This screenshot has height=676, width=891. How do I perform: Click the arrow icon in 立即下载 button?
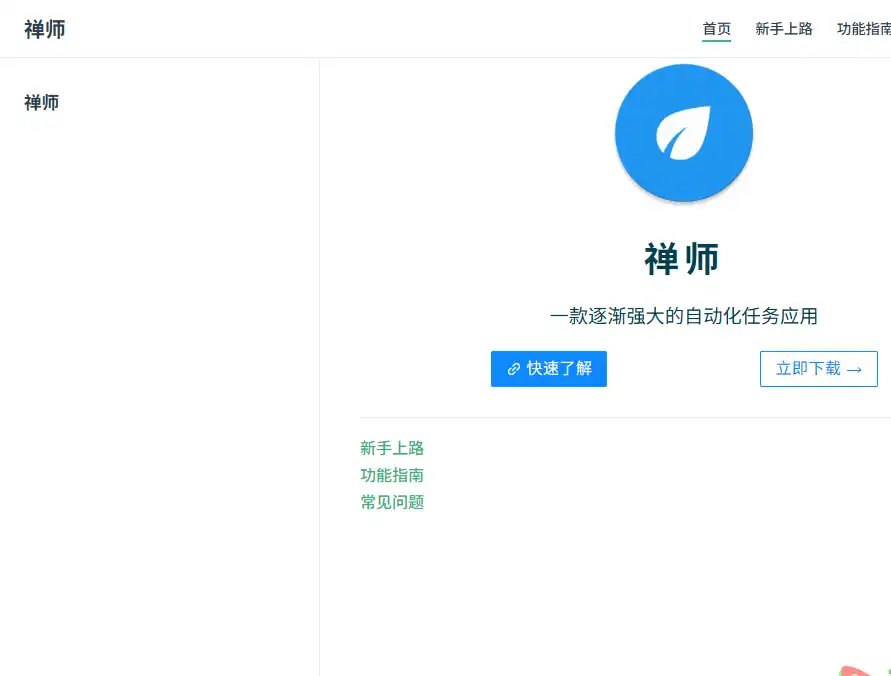pos(854,370)
